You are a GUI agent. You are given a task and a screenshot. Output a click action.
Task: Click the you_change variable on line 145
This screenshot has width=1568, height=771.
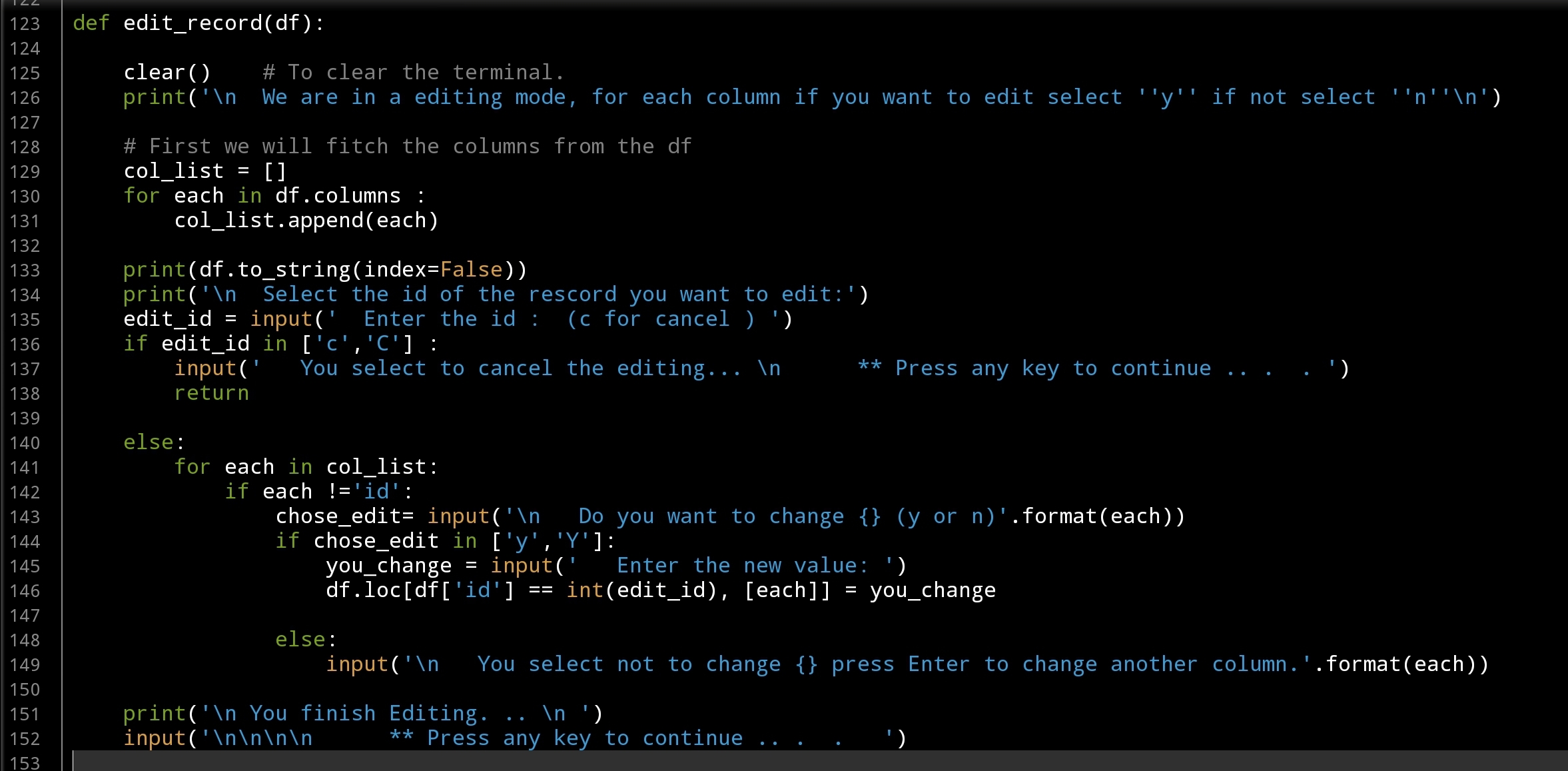388,566
